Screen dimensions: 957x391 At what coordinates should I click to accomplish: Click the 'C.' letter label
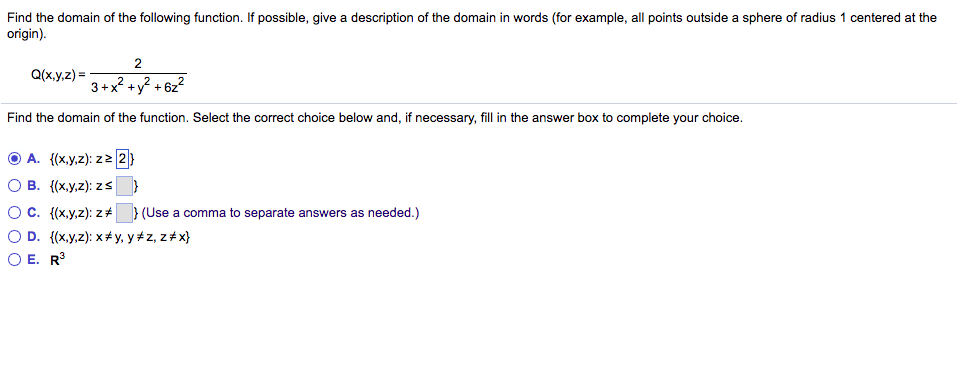coord(34,213)
